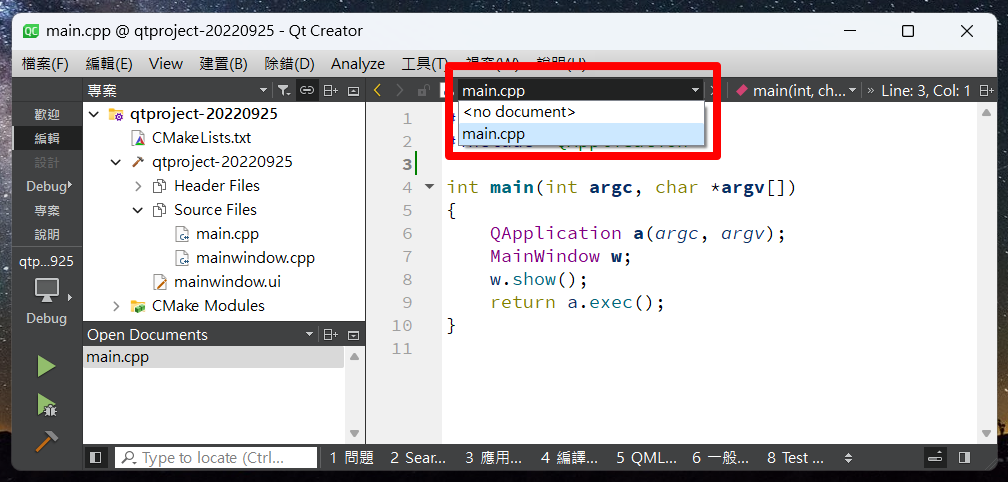This screenshot has width=1008, height=482.
Task: Click Open Documents scrollbar down arrow
Action: pyautogui.click(x=354, y=433)
